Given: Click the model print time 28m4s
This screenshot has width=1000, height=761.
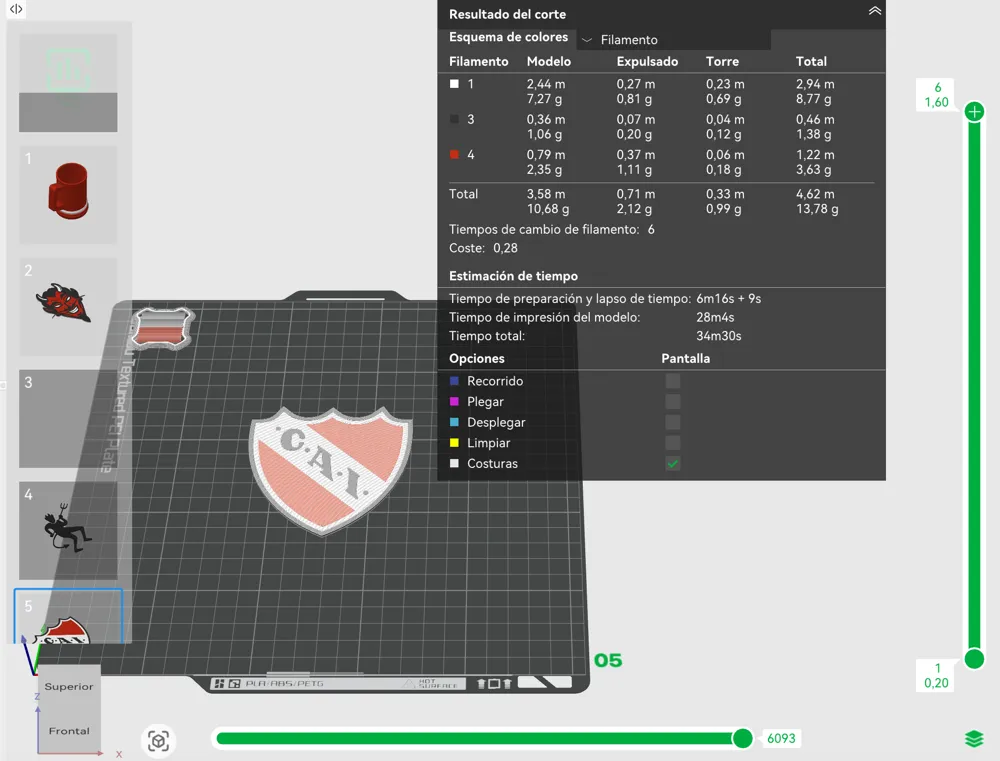Looking at the screenshot, I should [x=715, y=317].
